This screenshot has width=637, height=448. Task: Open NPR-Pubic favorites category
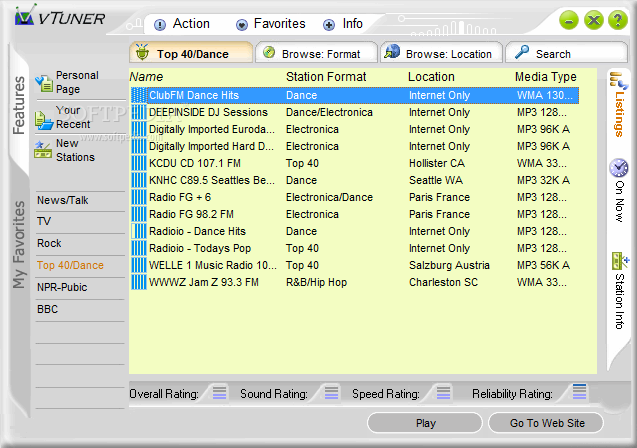pyautogui.click(x=62, y=287)
